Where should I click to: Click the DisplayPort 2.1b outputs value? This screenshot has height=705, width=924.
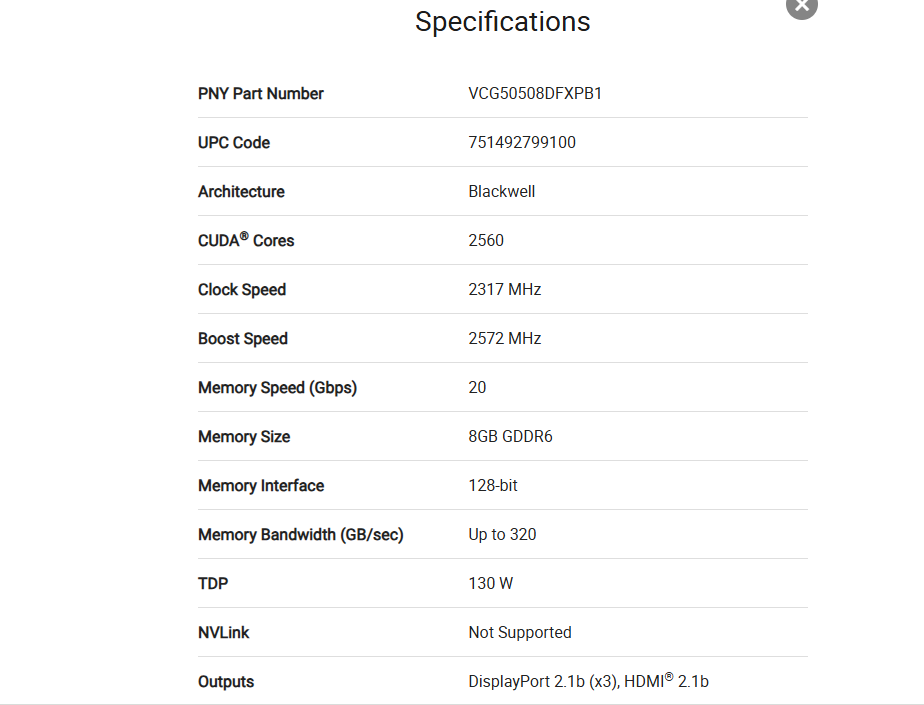tap(588, 681)
